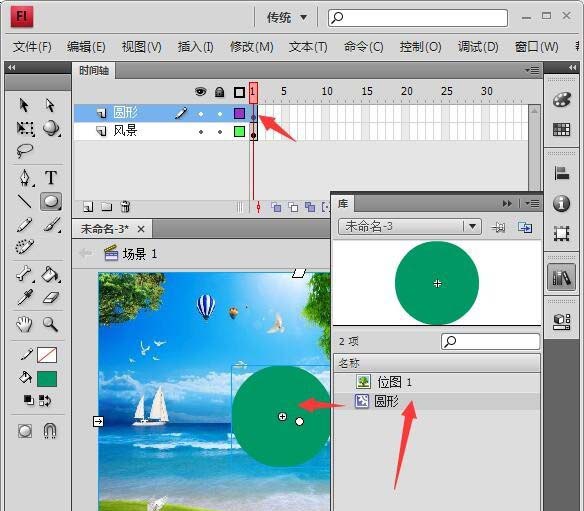The width and height of the screenshot is (584, 511).
Task: Select the 3D Rotation tool
Action: [51, 128]
